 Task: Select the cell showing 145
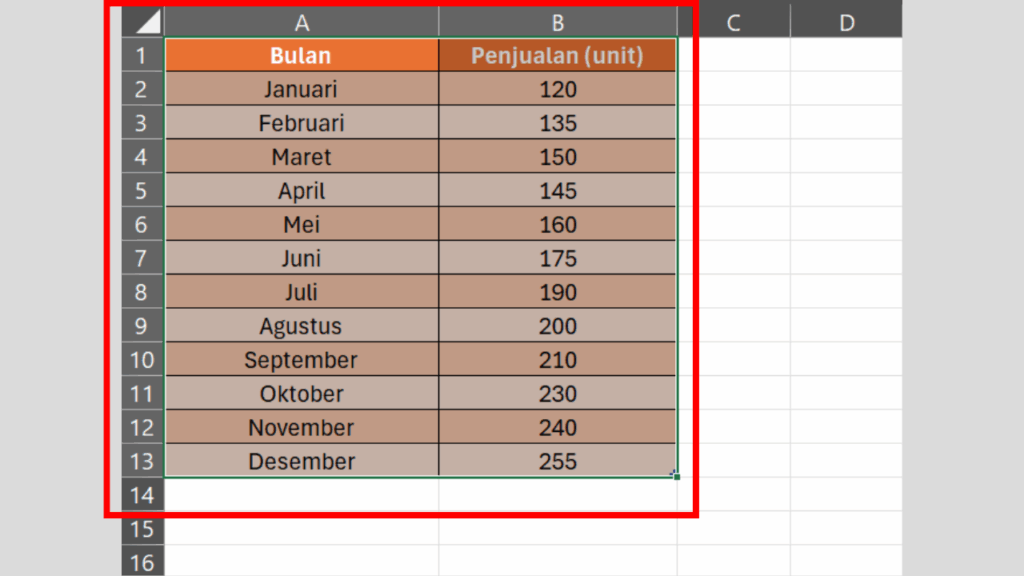pyautogui.click(x=557, y=190)
